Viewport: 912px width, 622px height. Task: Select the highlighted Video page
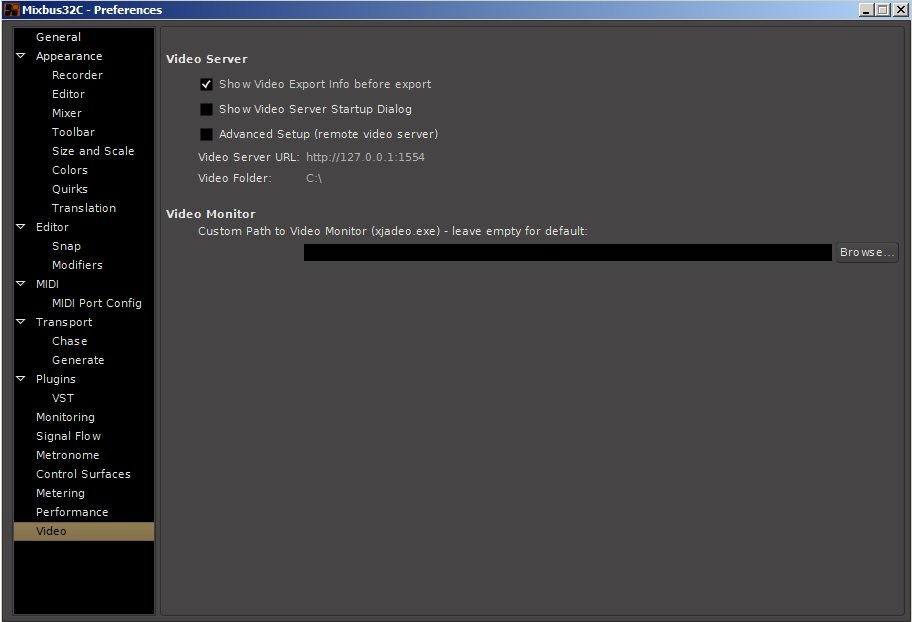pos(84,531)
